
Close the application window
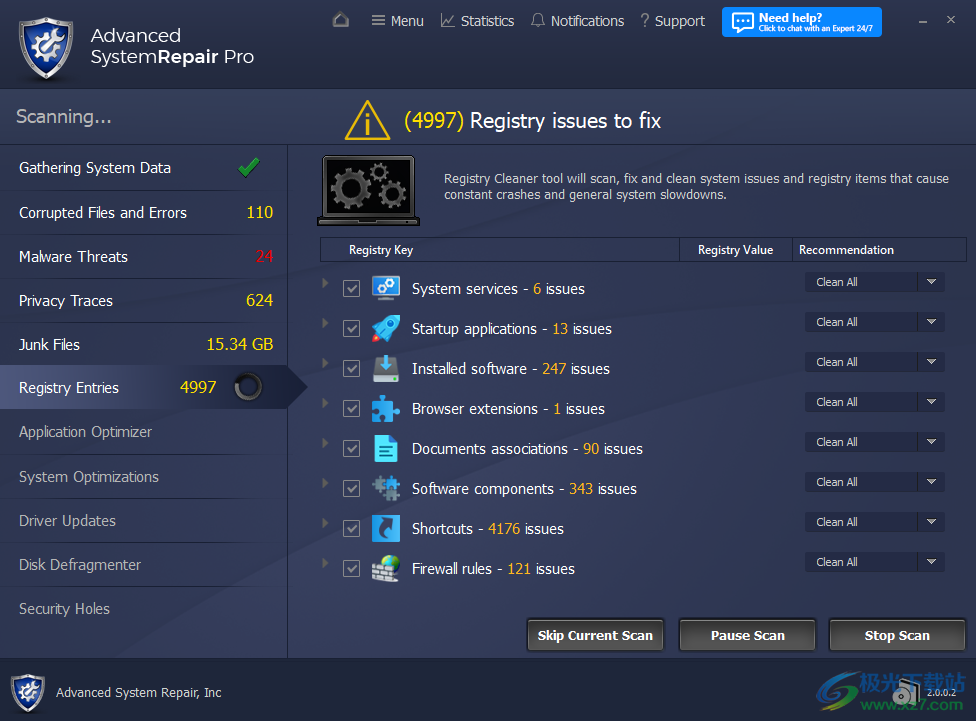[x=950, y=20]
